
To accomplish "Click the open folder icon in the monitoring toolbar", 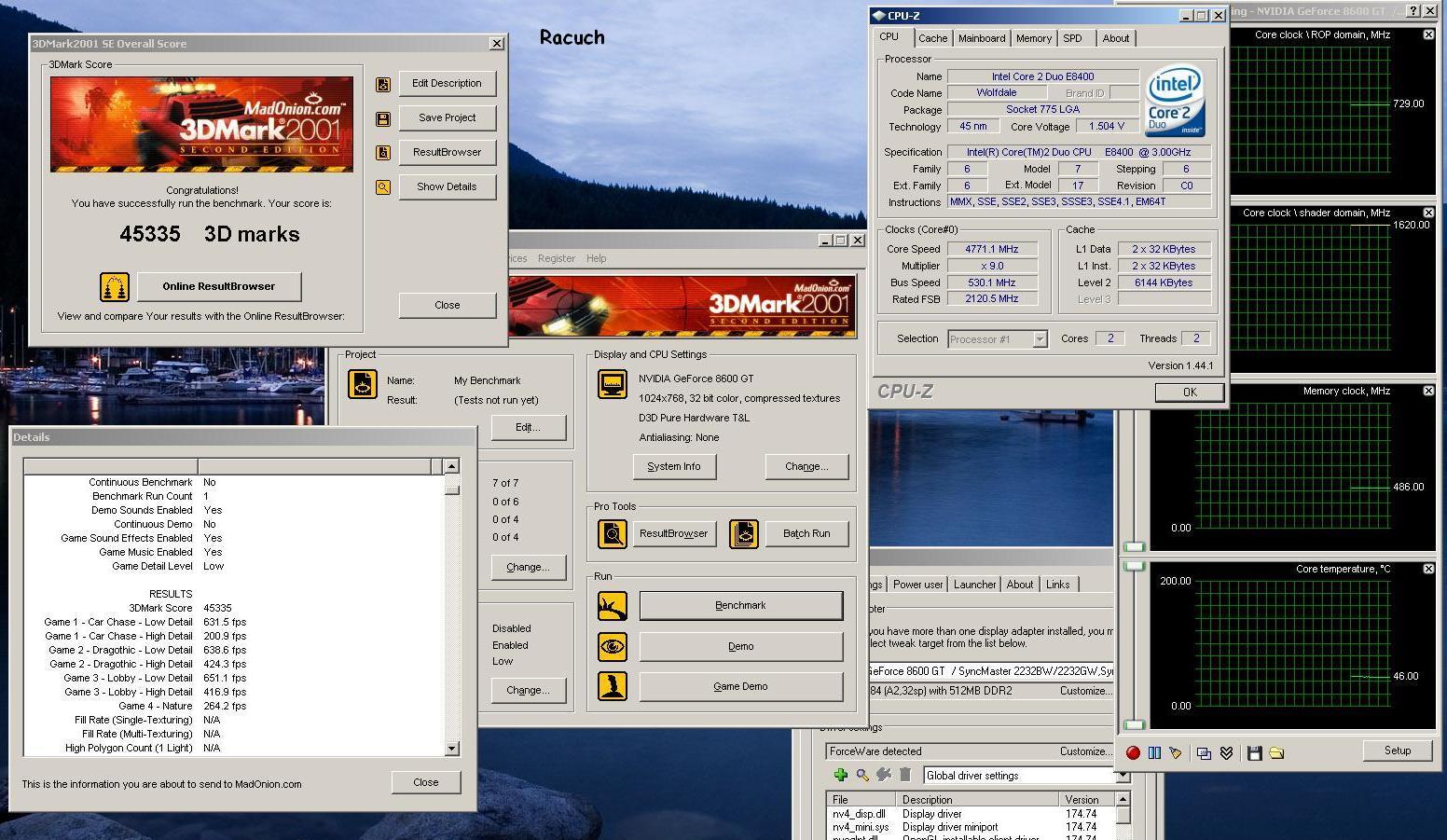I will (1276, 753).
